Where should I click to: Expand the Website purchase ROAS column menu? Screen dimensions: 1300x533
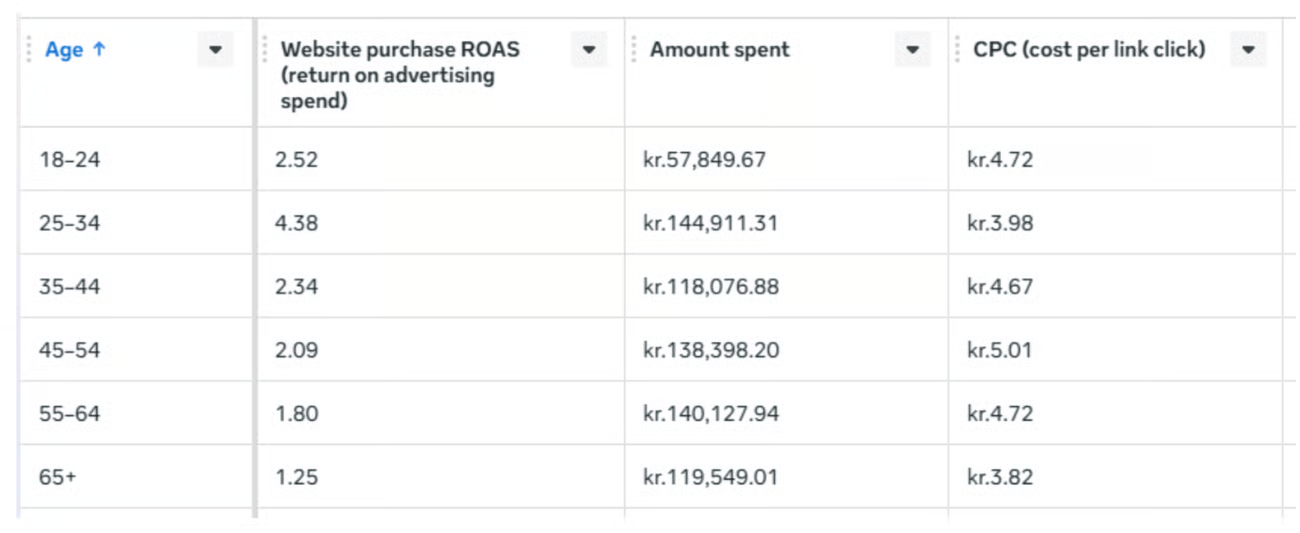588,50
